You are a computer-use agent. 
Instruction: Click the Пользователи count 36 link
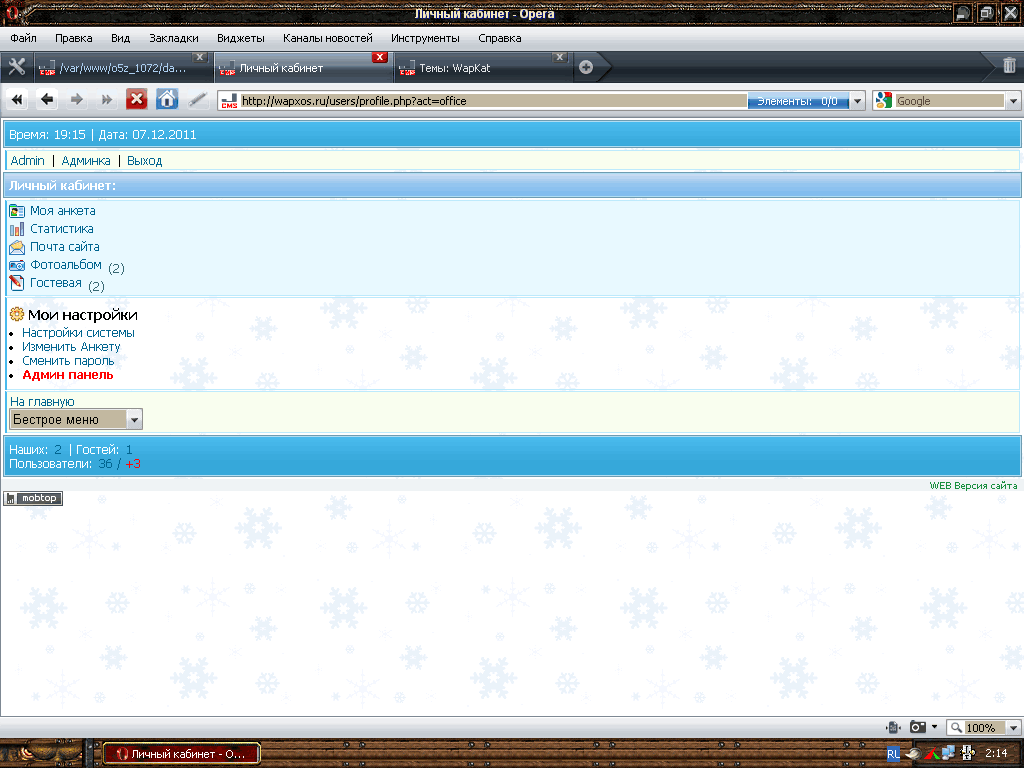click(x=105, y=464)
